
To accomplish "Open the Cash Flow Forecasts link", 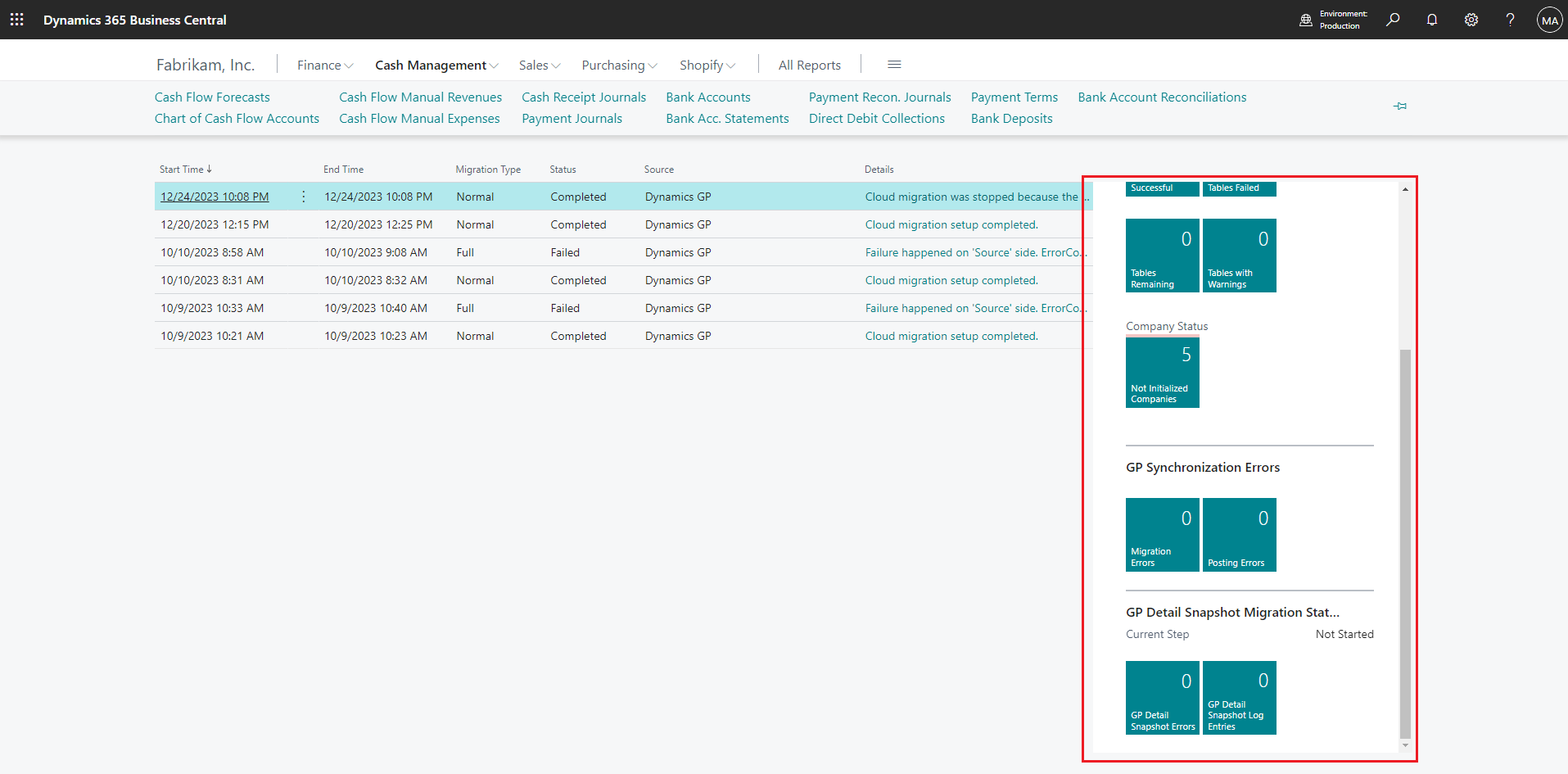I will [212, 97].
